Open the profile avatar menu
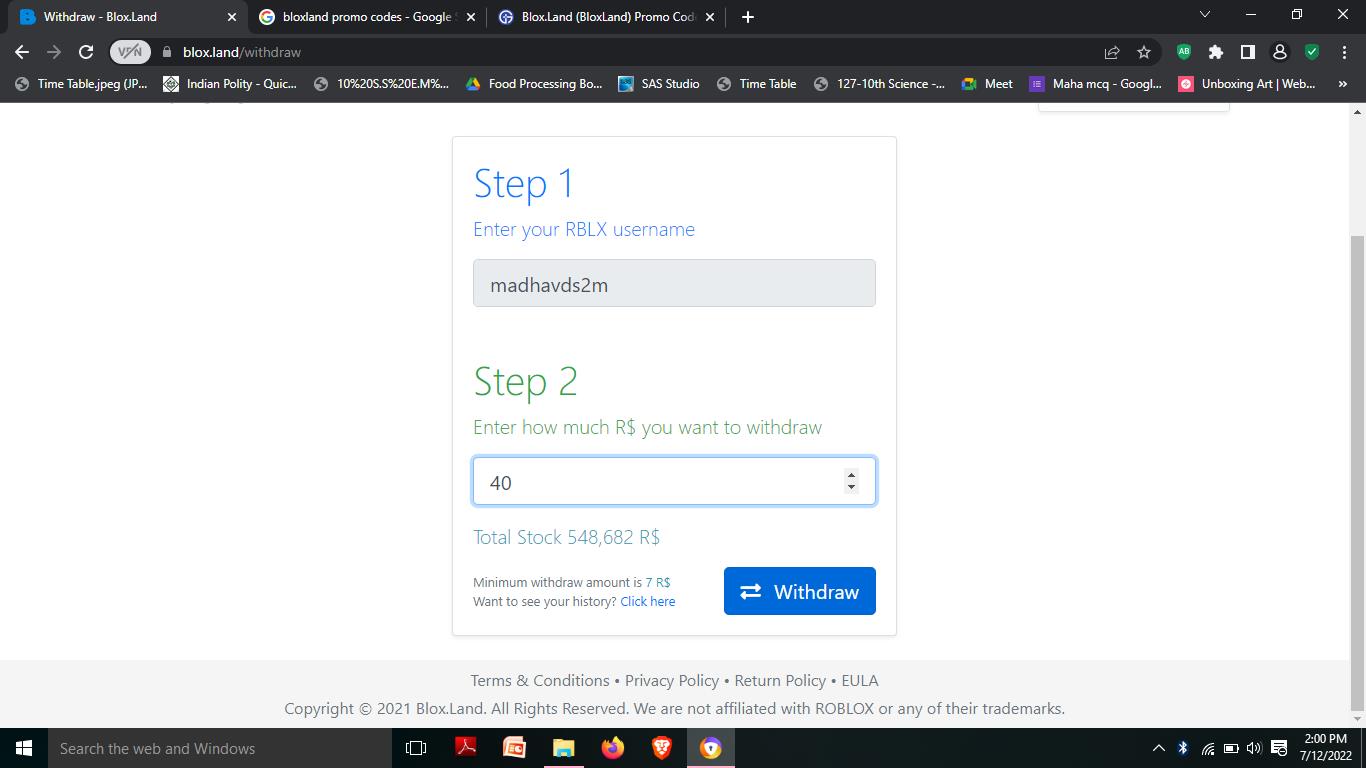This screenshot has height=768, width=1366. [x=1280, y=52]
